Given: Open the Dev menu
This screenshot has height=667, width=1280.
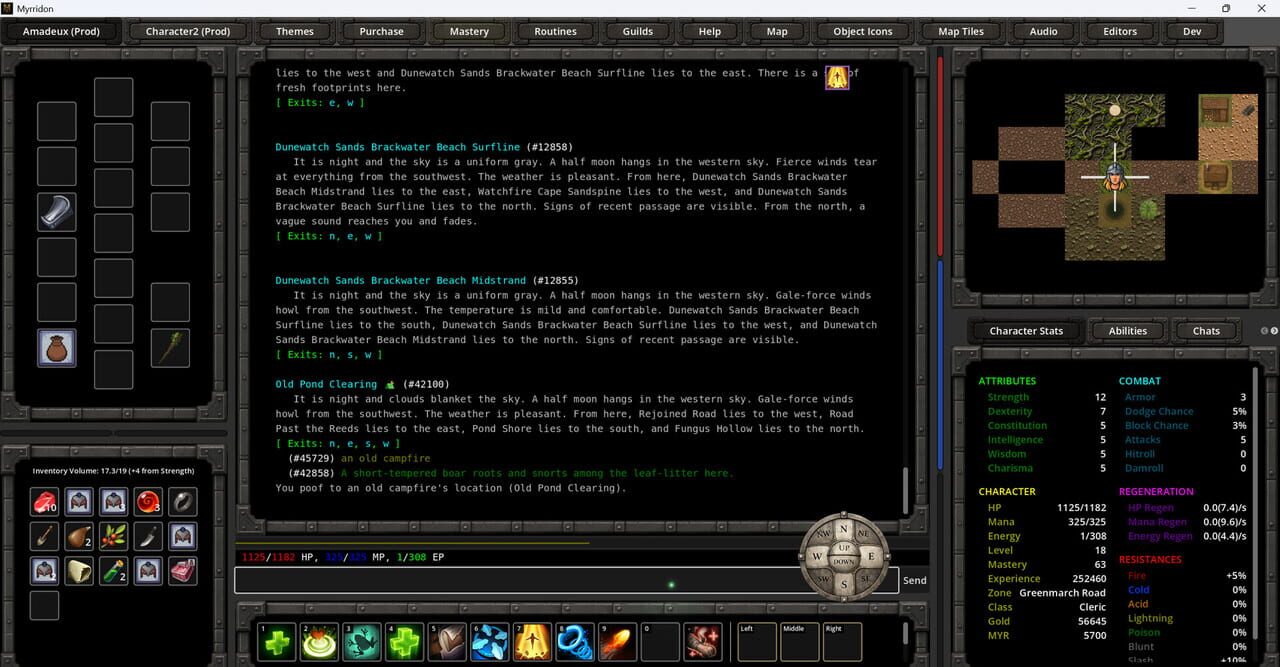Looking at the screenshot, I should pos(1192,31).
